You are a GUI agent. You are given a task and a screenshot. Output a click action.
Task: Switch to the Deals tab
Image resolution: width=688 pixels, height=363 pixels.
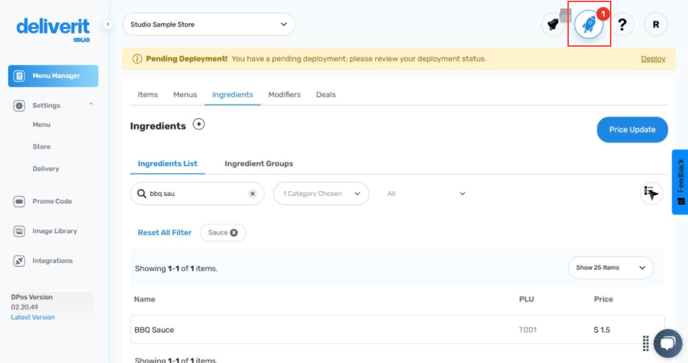pos(326,94)
